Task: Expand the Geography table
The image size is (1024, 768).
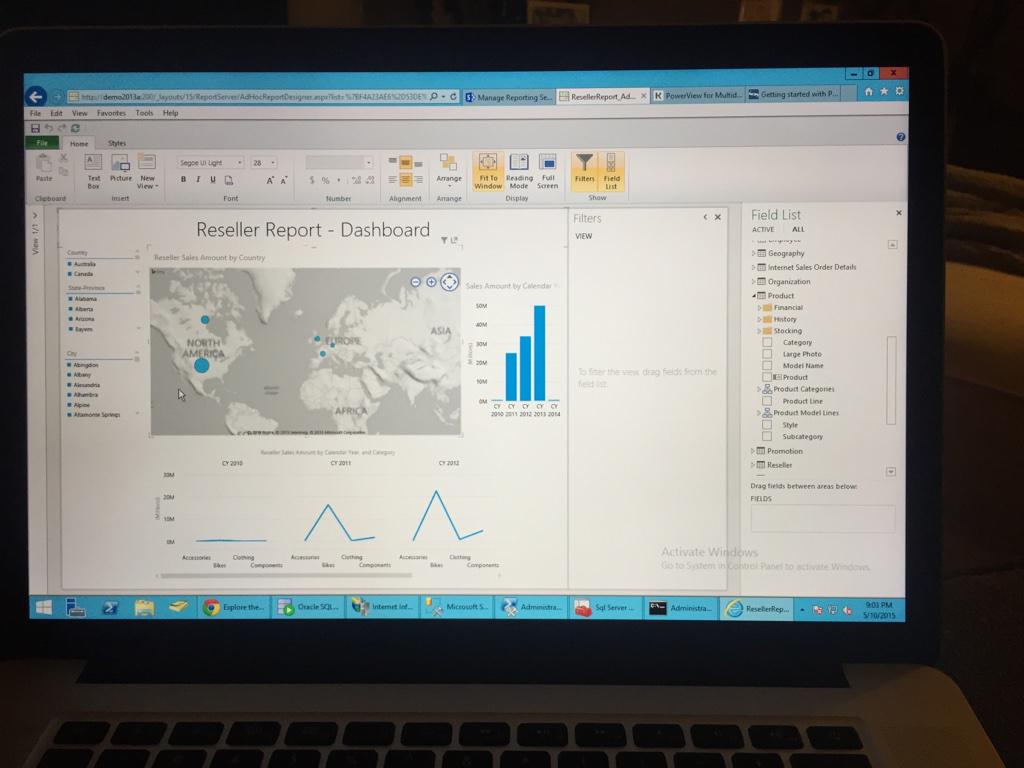Action: click(x=753, y=253)
